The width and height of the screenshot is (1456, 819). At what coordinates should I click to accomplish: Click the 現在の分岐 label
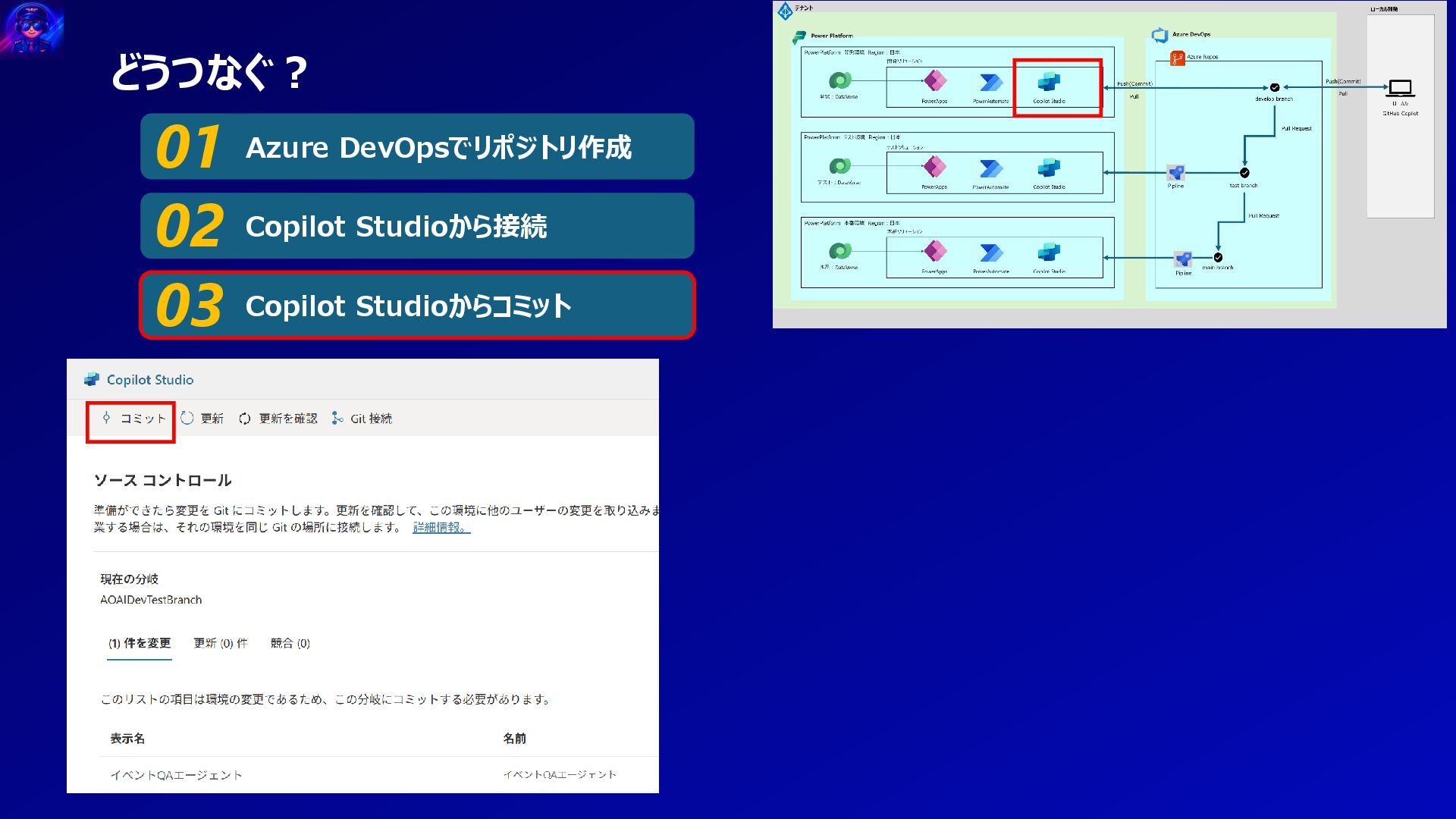[130, 579]
